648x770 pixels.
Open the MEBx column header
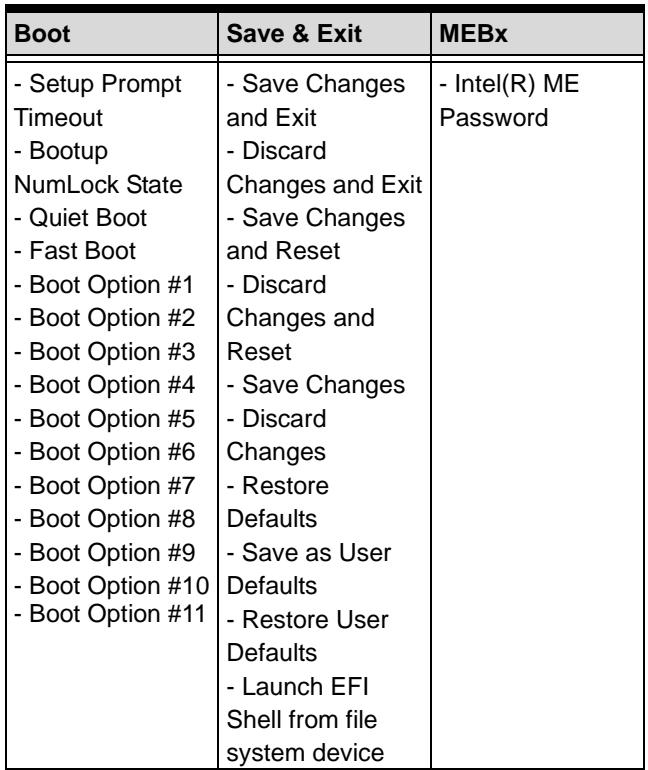473,34
